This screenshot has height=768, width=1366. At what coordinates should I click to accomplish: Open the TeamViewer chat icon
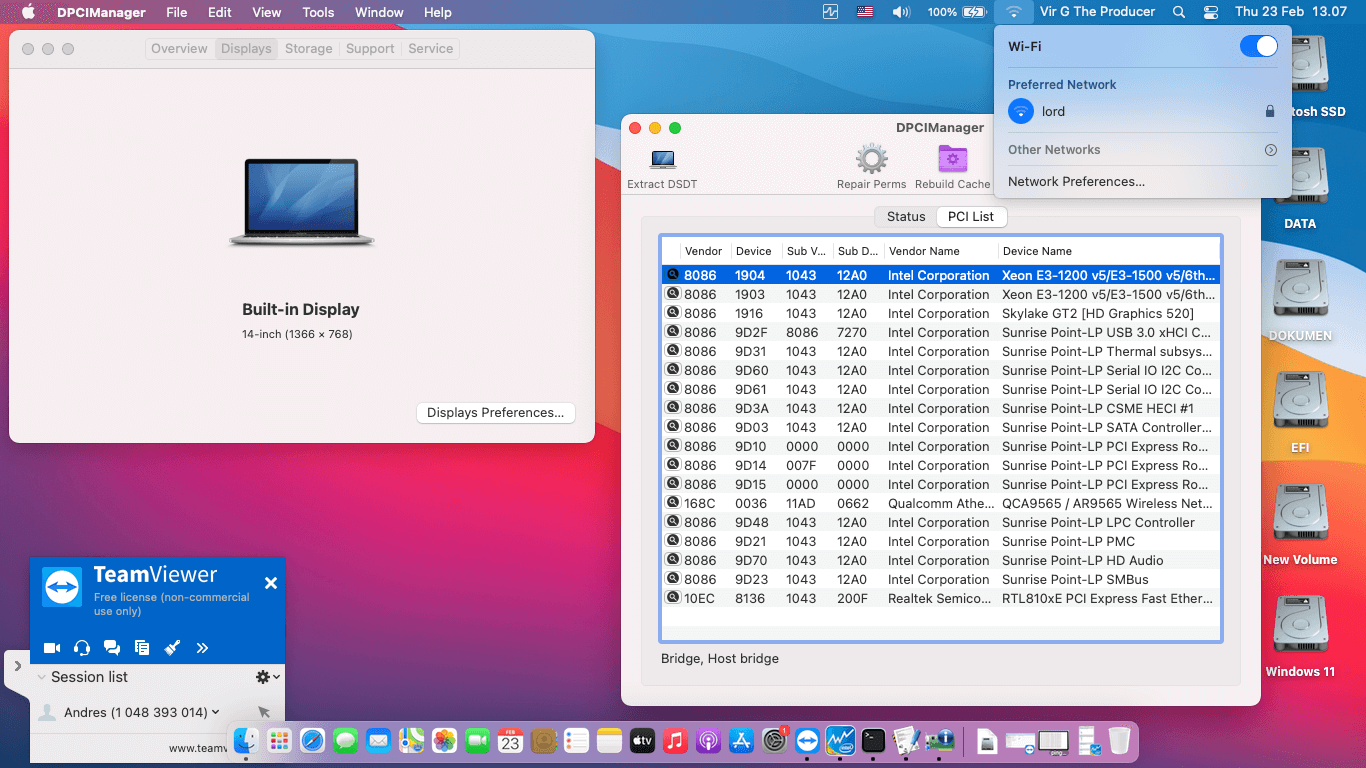point(112,647)
